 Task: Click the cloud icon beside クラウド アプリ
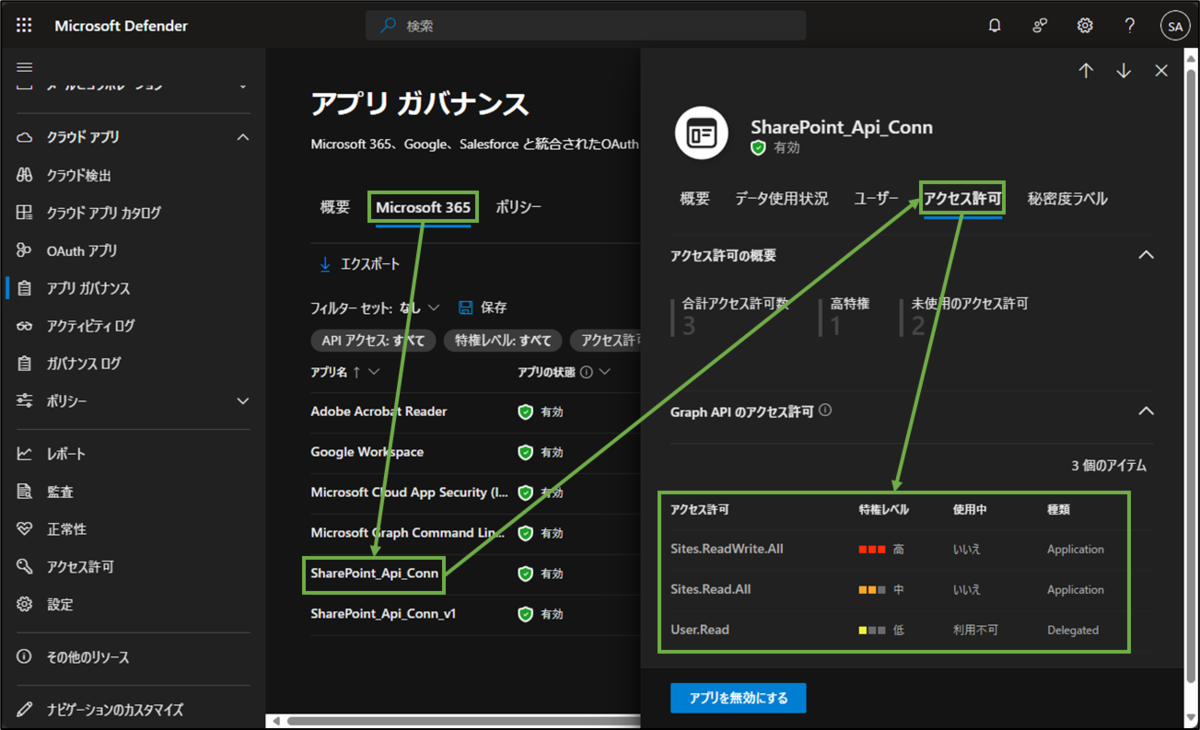tap(25, 137)
